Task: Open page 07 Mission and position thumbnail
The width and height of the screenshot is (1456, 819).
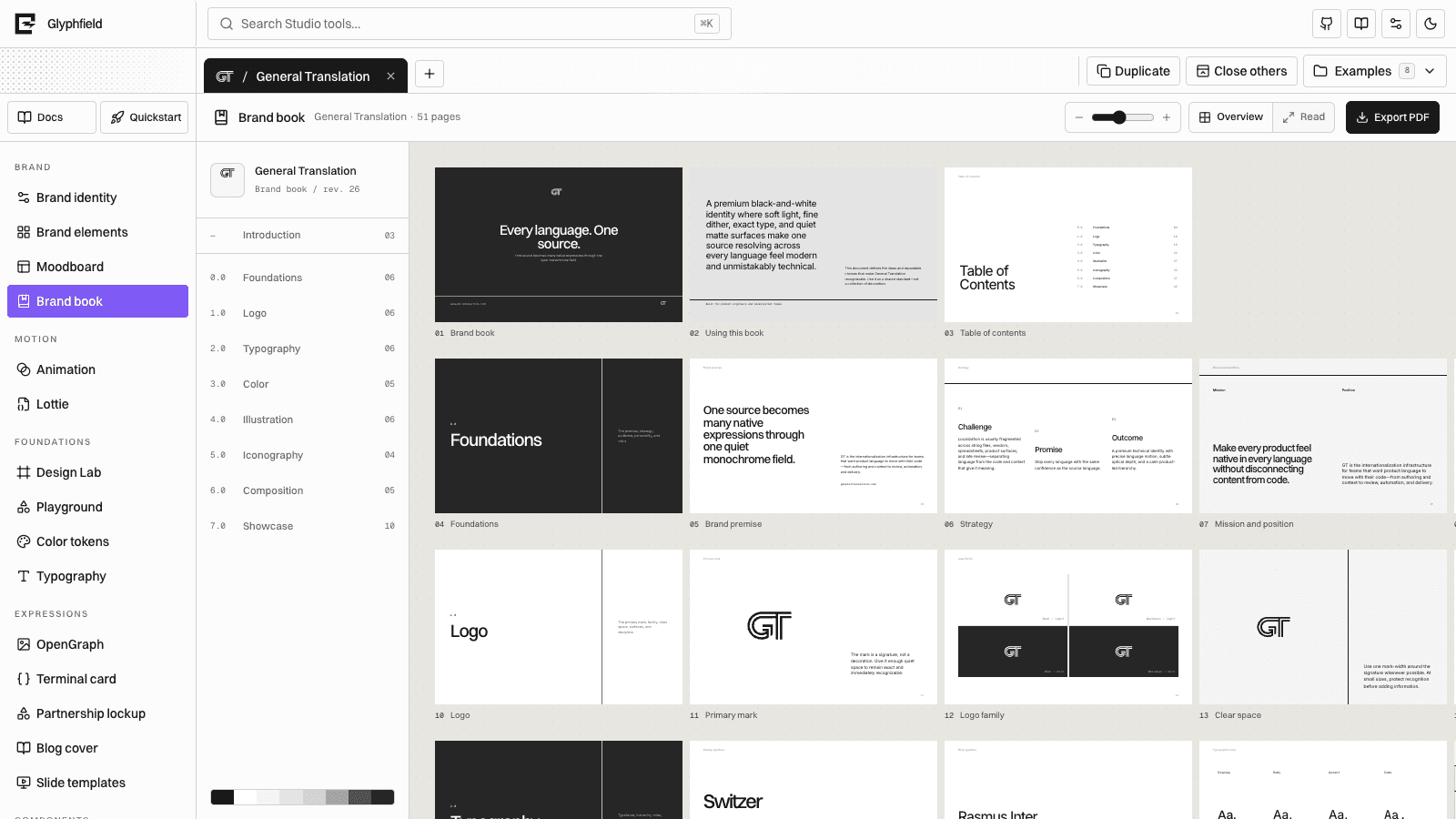Action: (1323, 436)
